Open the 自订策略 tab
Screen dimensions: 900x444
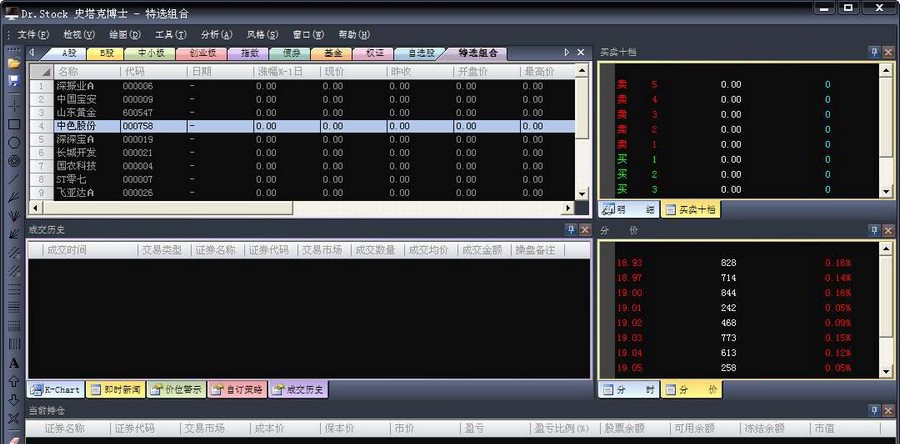[x=237, y=390]
